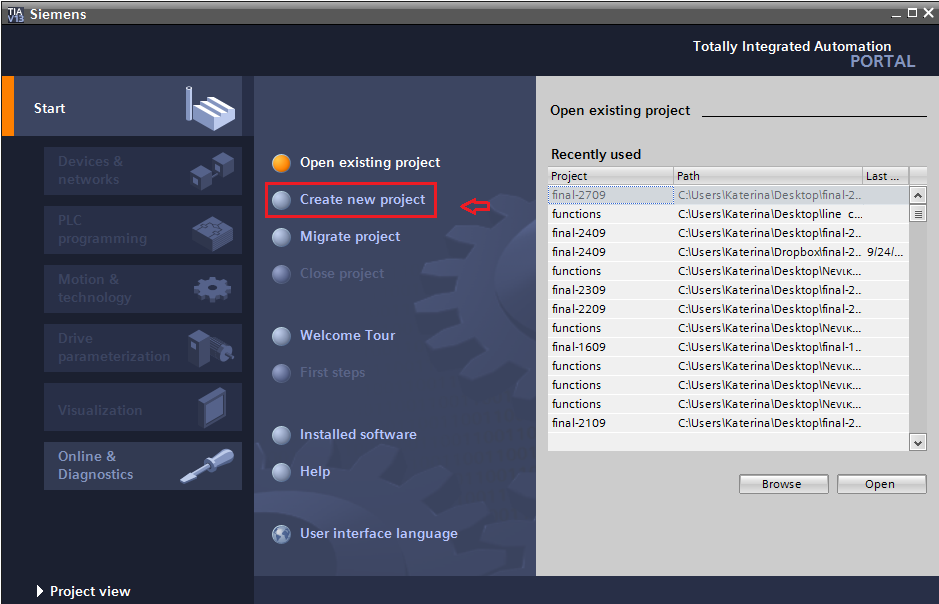Viewport: 939px width, 604px height.
Task: Open the PLC programming portal
Action: click(143, 230)
